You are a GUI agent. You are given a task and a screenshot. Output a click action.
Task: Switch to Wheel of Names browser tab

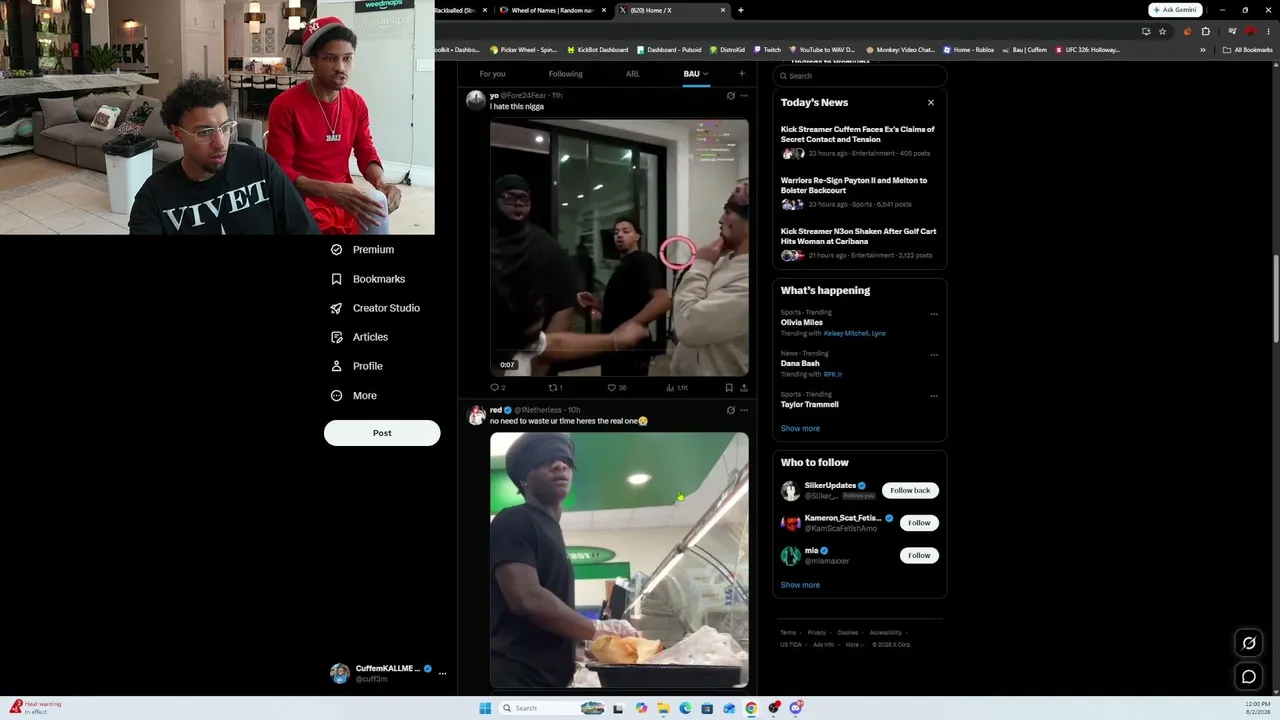coord(552,10)
